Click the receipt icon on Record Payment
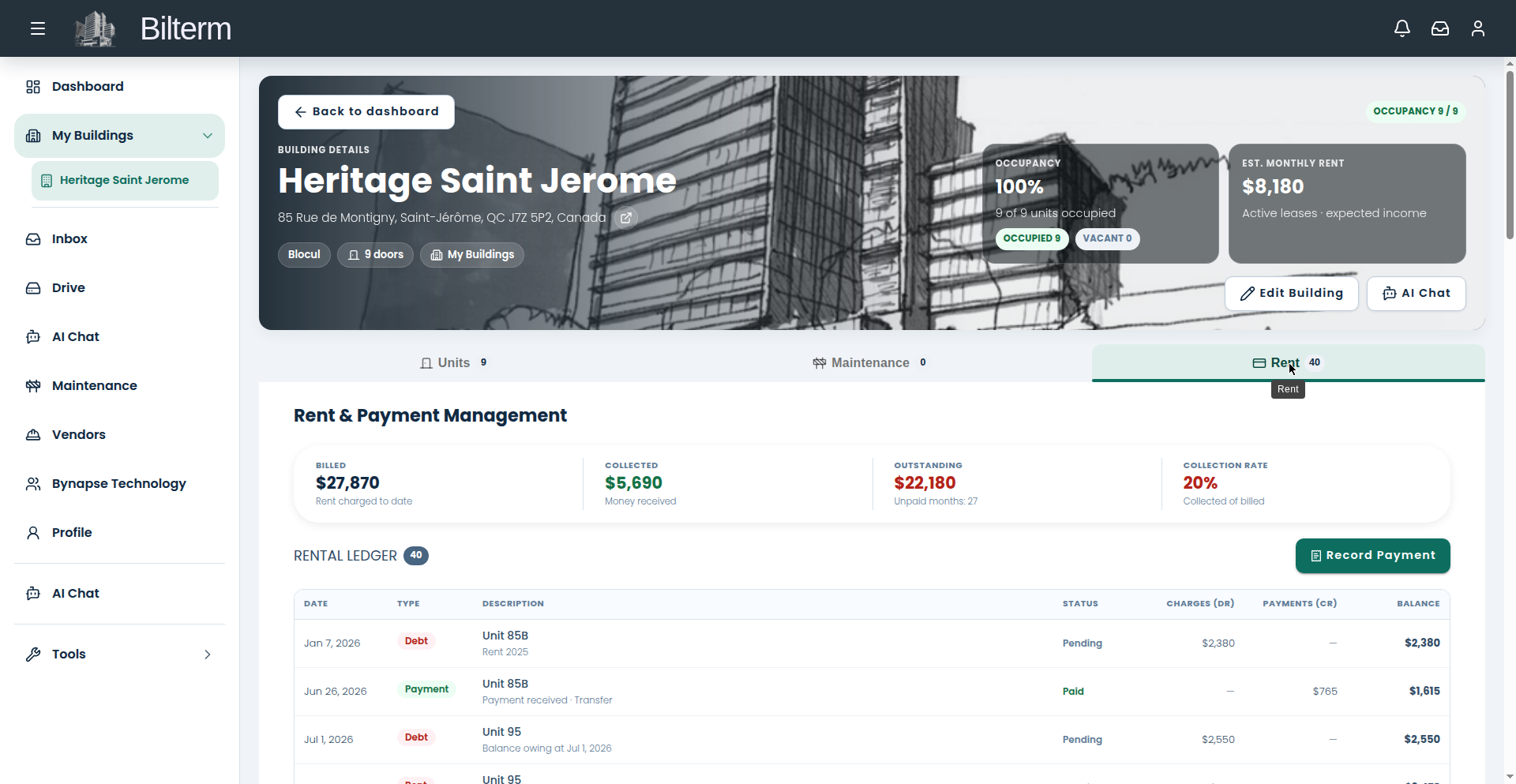Screen dimensions: 1516x784 (1316, 556)
